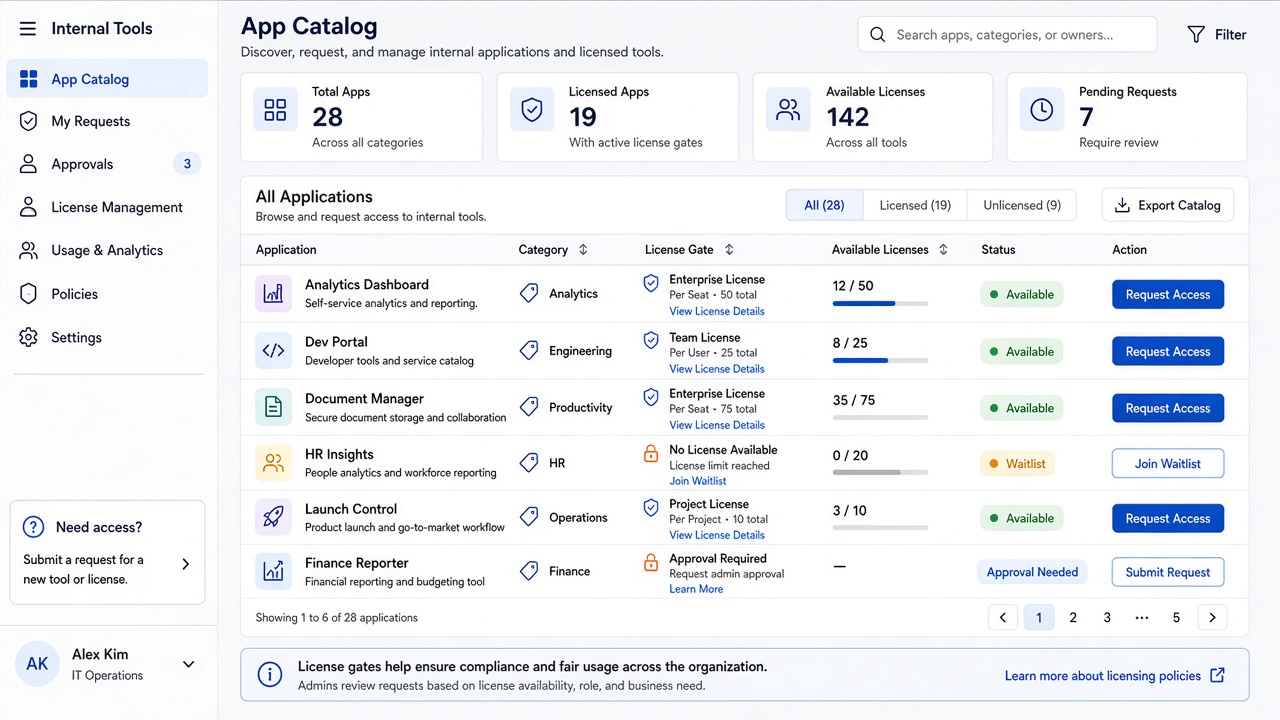Viewport: 1280px width, 720px height.
Task: Click the search apps input field
Action: tap(1007, 35)
